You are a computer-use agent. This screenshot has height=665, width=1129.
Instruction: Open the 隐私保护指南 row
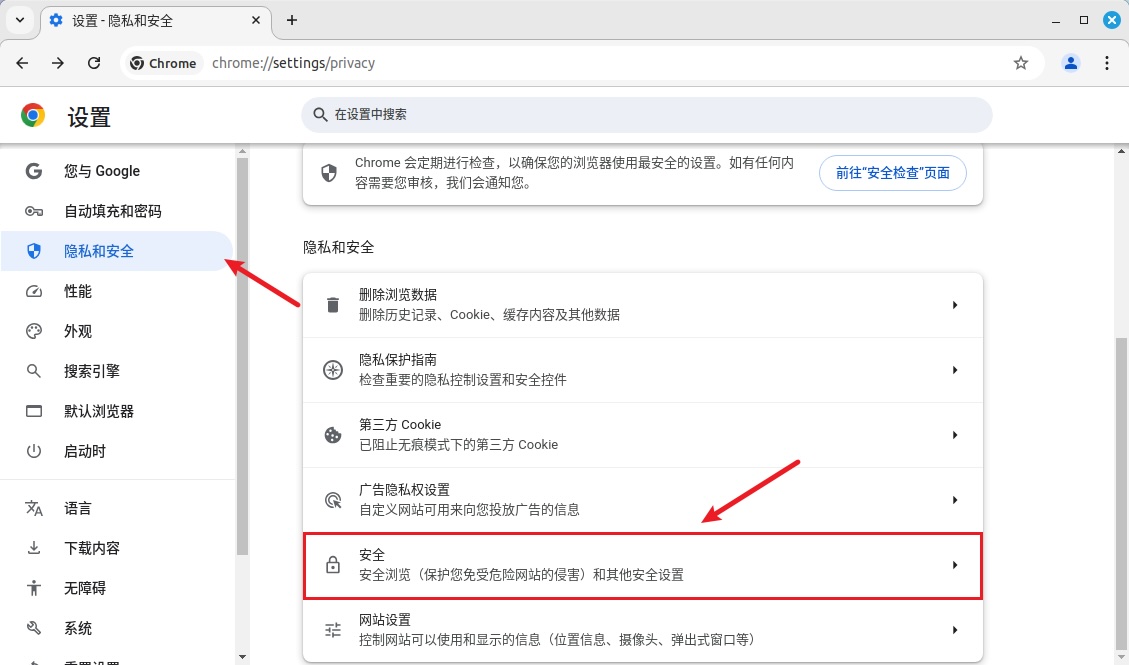click(642, 370)
